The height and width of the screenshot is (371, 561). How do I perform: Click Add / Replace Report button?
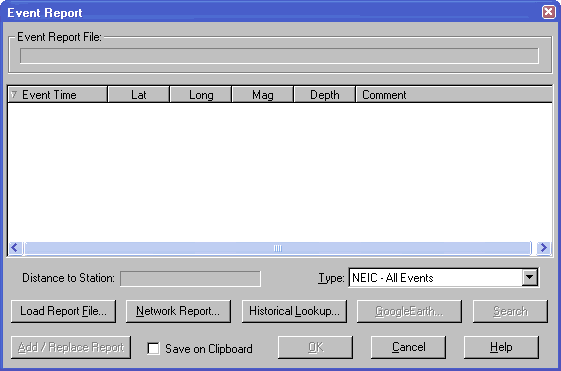71,347
